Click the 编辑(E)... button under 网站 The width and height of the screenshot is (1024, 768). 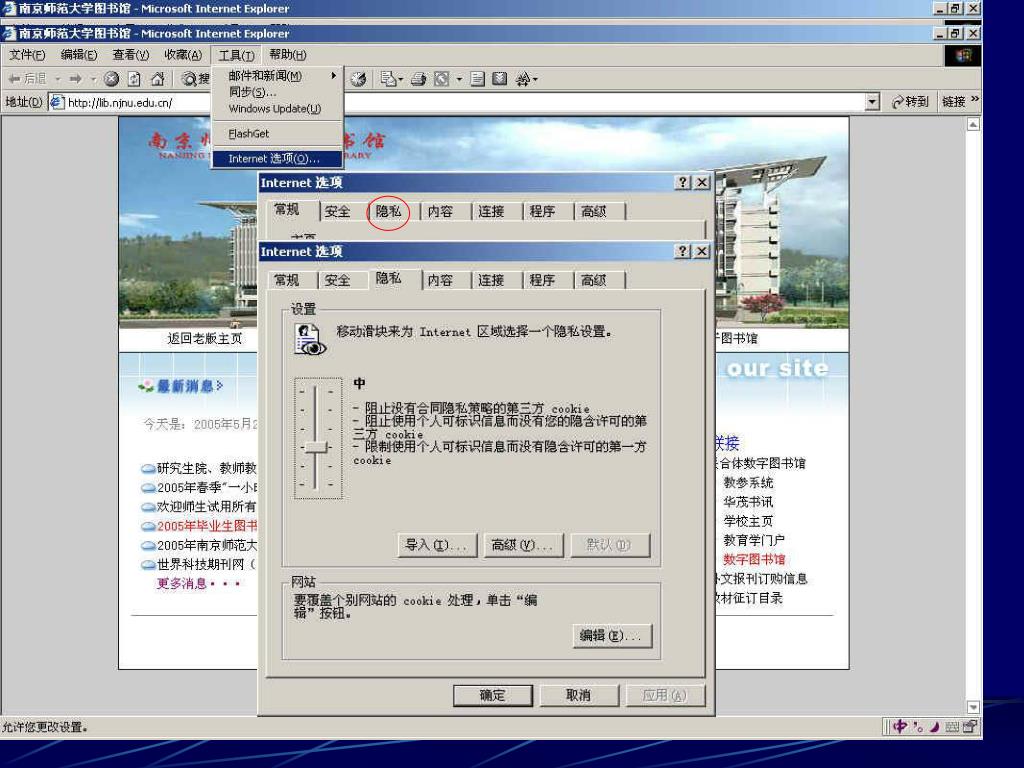pos(612,635)
